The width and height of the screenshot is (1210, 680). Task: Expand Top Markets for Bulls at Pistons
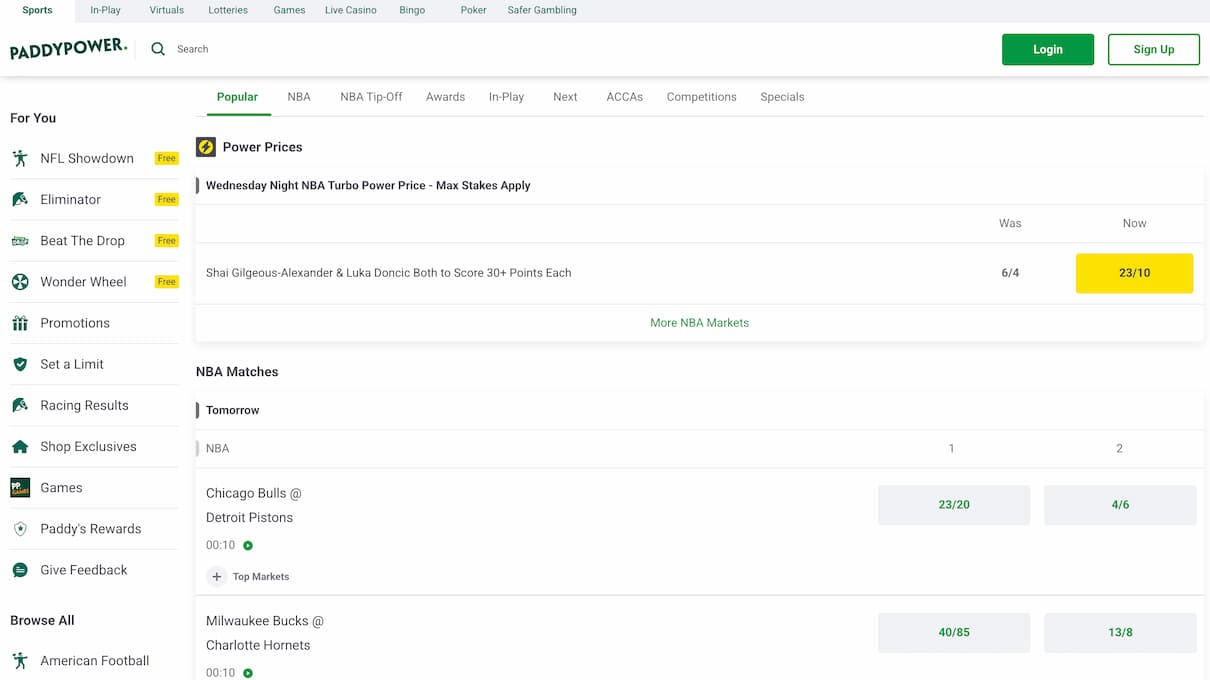(x=216, y=576)
